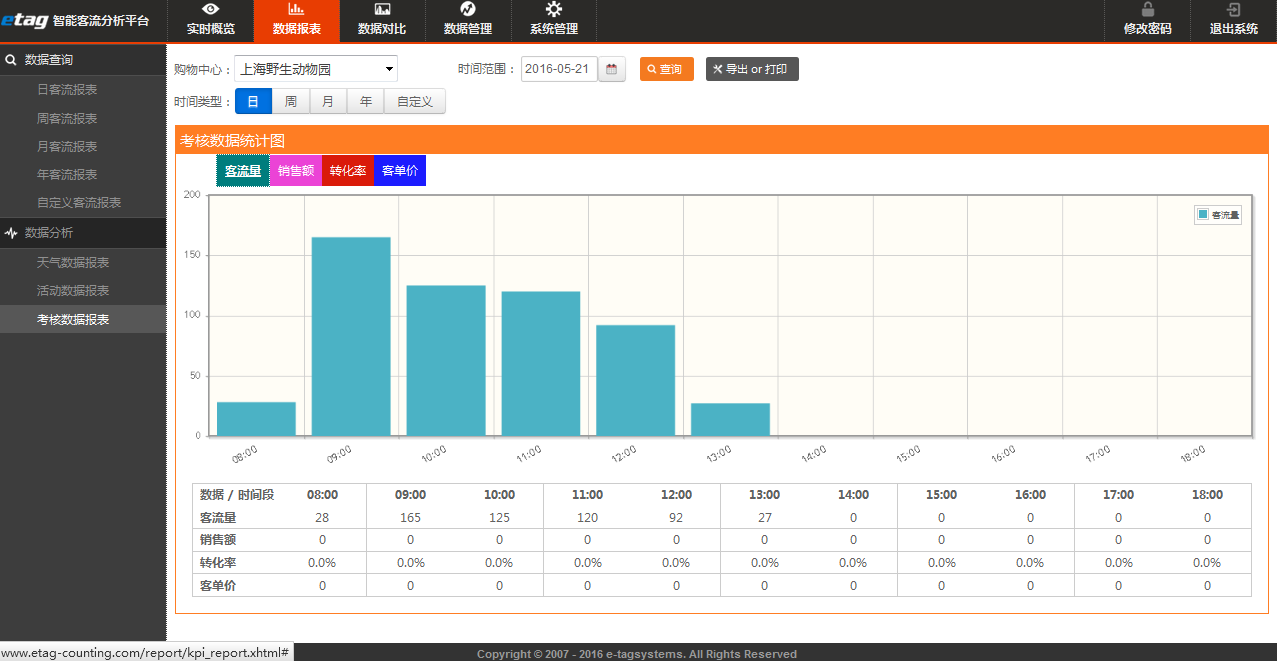
Task: Click the etag logo
Action: tap(24, 20)
